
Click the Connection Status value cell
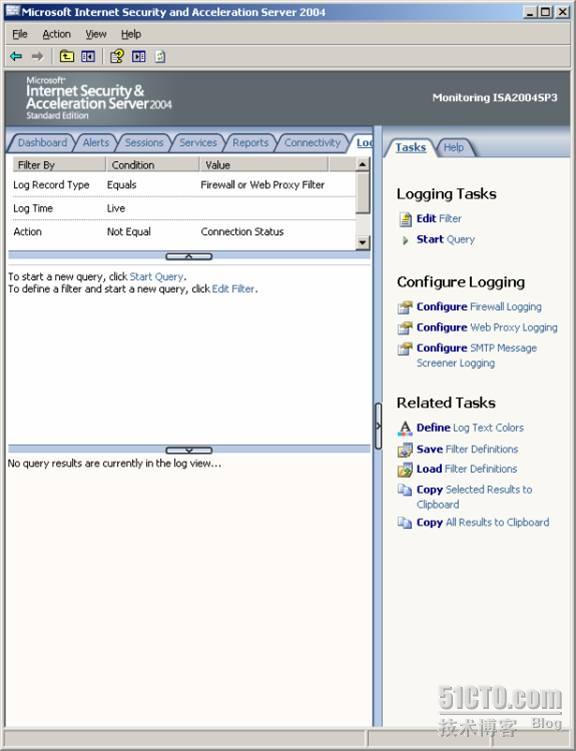[x=242, y=232]
